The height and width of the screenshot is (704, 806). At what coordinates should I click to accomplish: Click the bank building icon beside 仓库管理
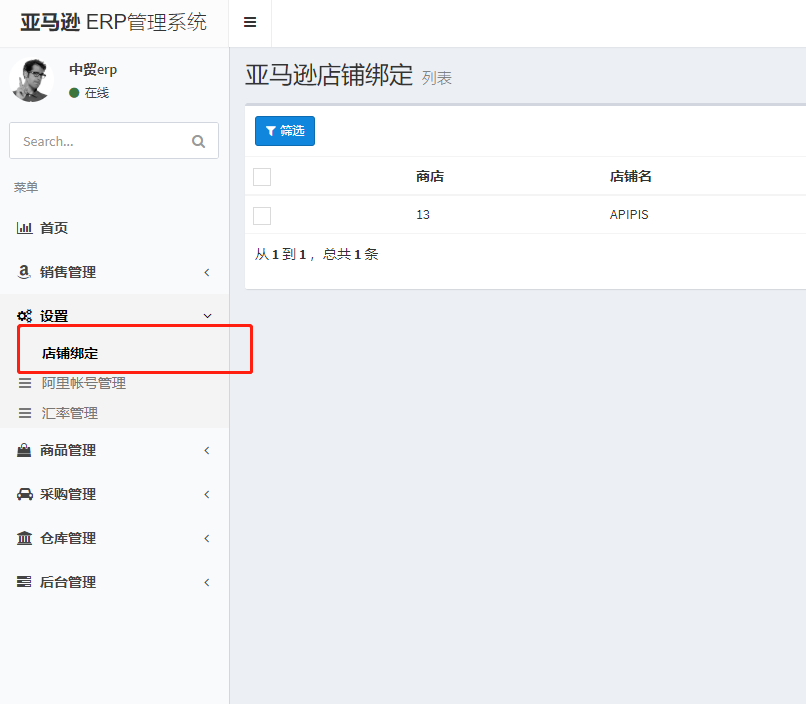[x=24, y=538]
